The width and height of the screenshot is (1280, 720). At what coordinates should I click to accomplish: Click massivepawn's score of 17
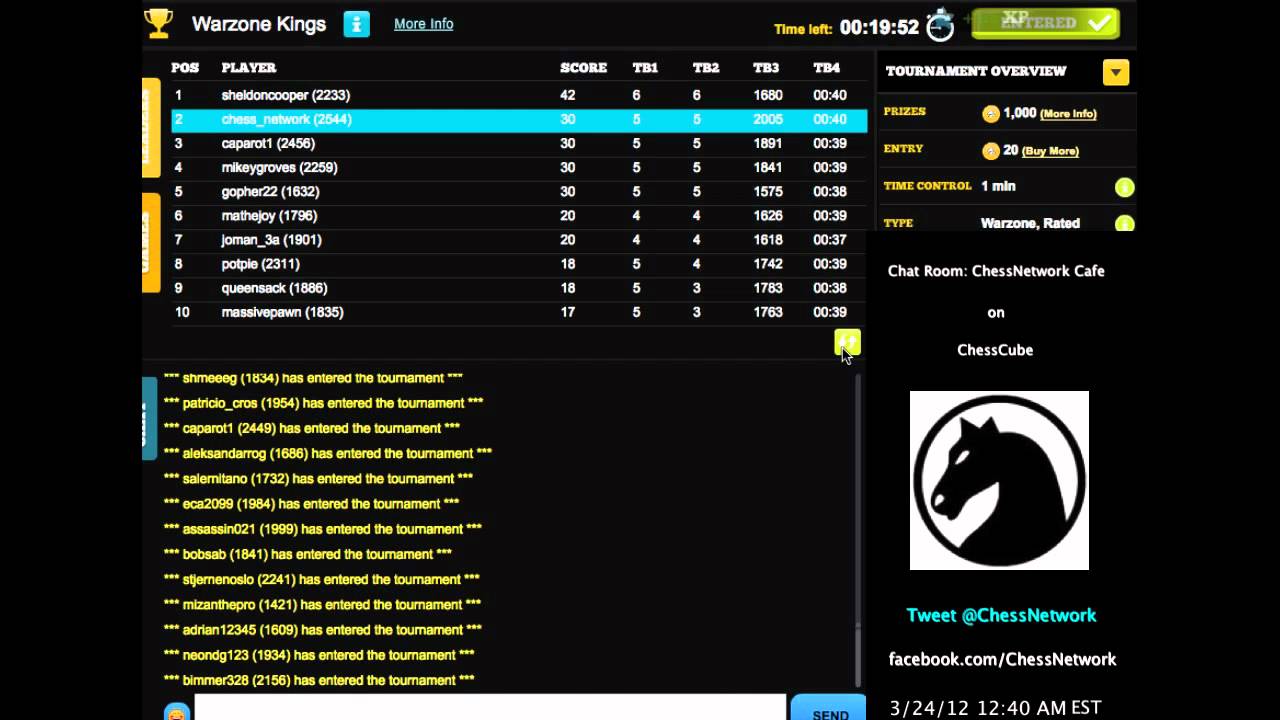pyautogui.click(x=567, y=312)
